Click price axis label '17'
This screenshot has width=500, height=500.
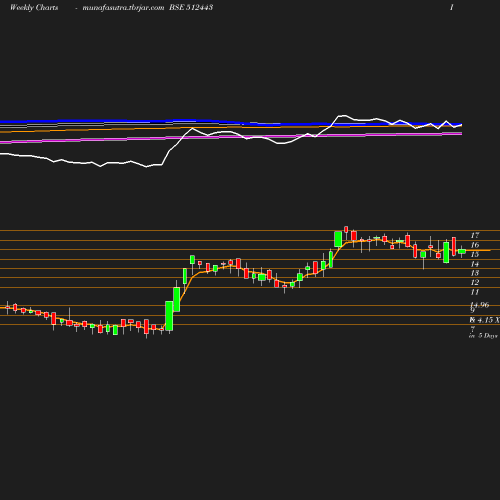coord(475,235)
